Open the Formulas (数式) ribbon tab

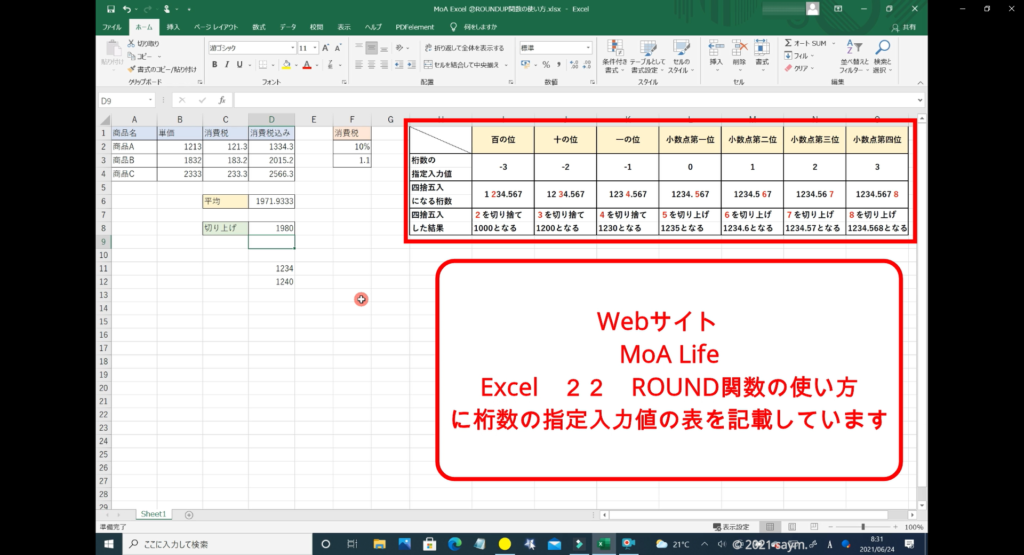pyautogui.click(x=259, y=27)
